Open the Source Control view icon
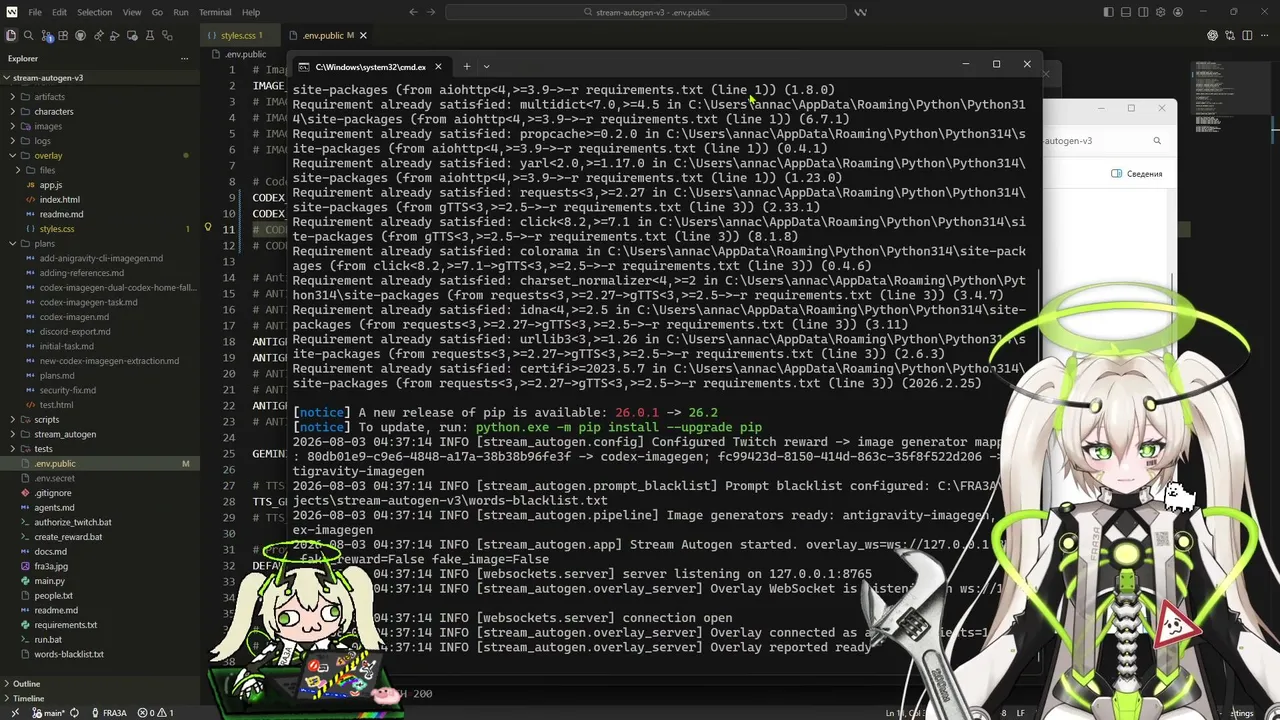1280x720 pixels. 46,36
